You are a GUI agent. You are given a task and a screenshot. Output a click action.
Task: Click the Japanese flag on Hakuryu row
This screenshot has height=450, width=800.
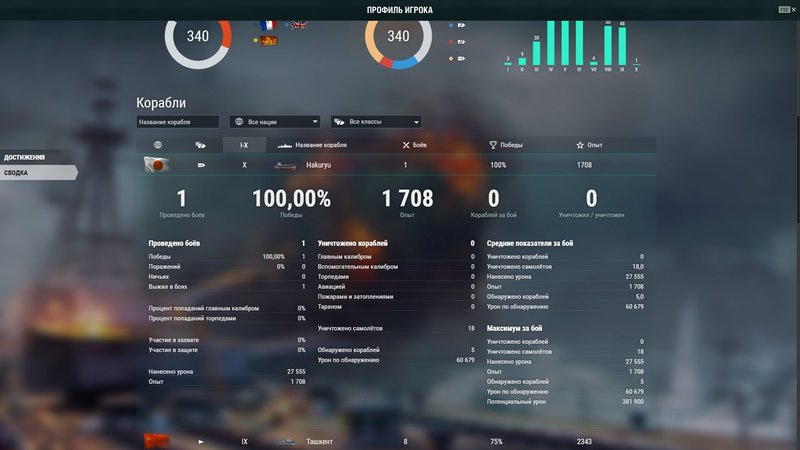click(157, 164)
